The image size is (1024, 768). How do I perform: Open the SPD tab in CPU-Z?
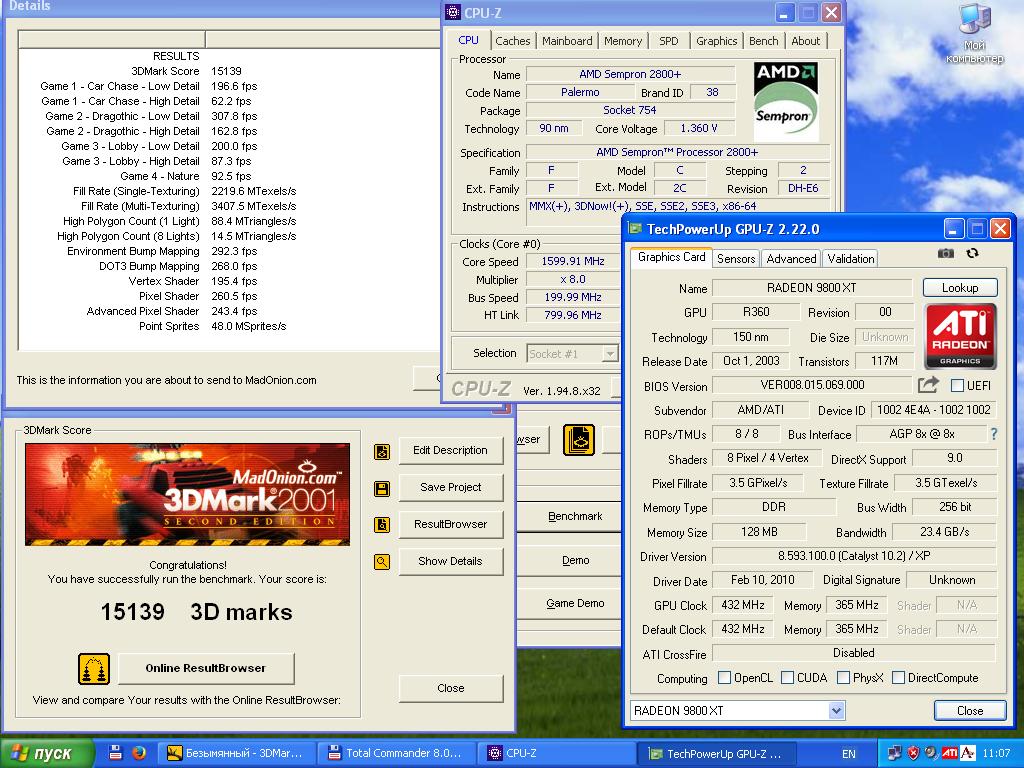pos(669,40)
